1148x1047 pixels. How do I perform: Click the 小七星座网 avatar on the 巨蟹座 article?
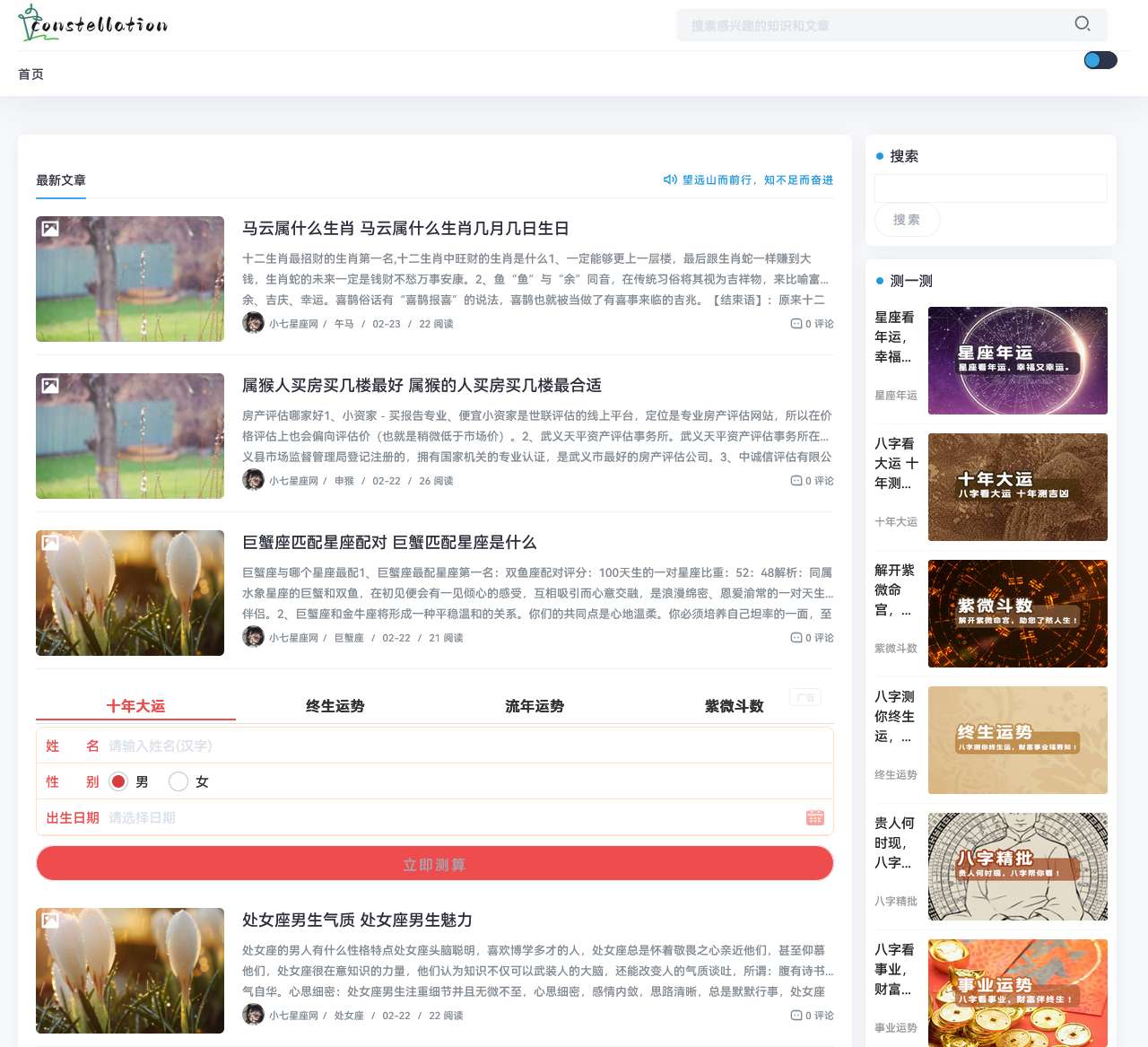pyautogui.click(x=253, y=637)
